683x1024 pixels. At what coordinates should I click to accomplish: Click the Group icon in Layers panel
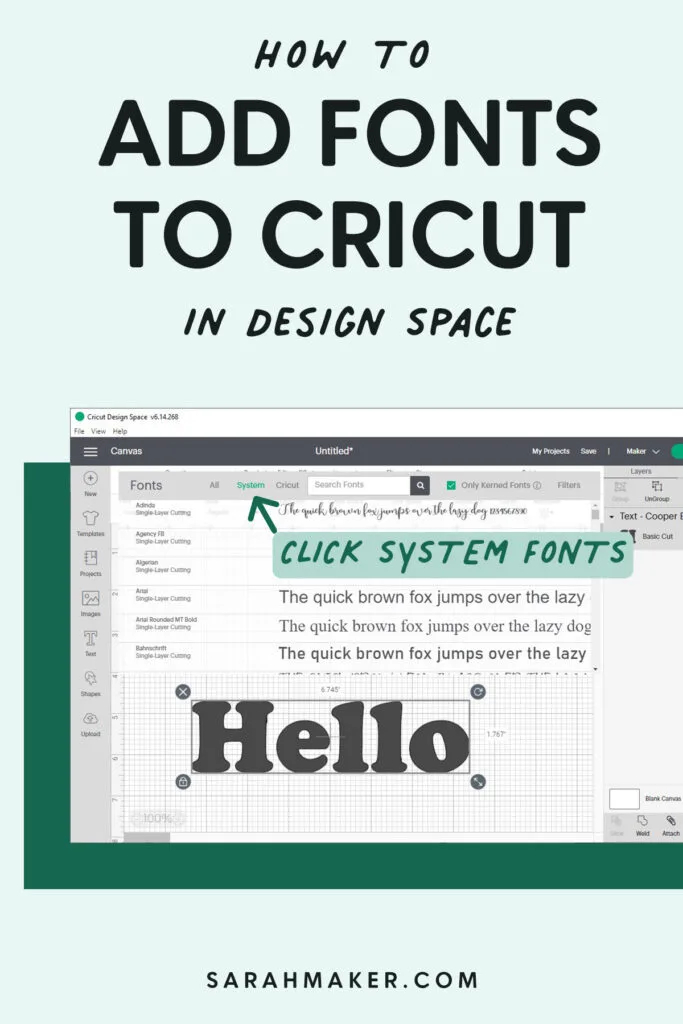click(620, 487)
